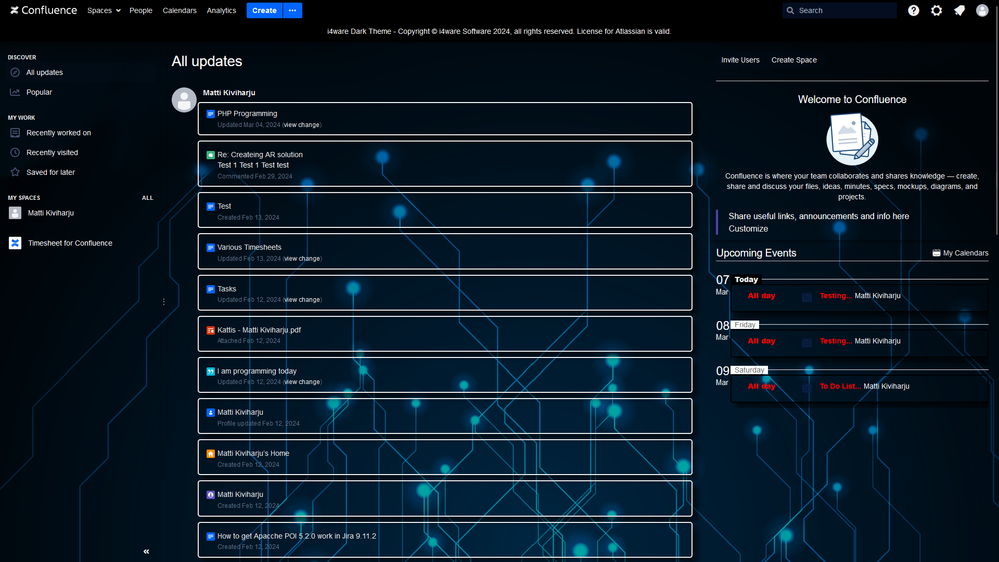Screen dimensions: 999x562
Task: Click Invite Users
Action: [740, 60]
